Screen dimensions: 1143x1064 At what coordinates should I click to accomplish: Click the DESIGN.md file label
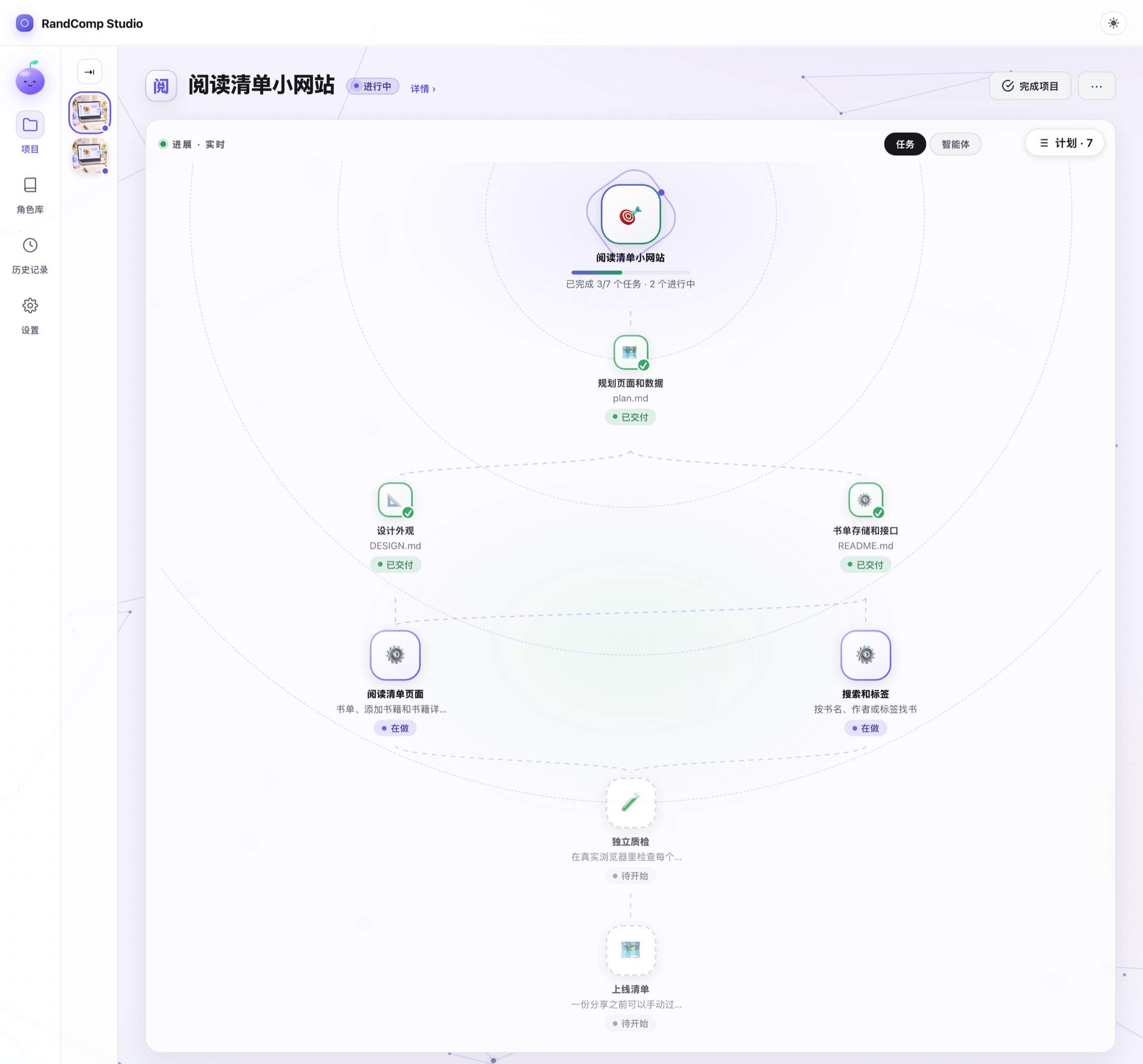click(395, 546)
